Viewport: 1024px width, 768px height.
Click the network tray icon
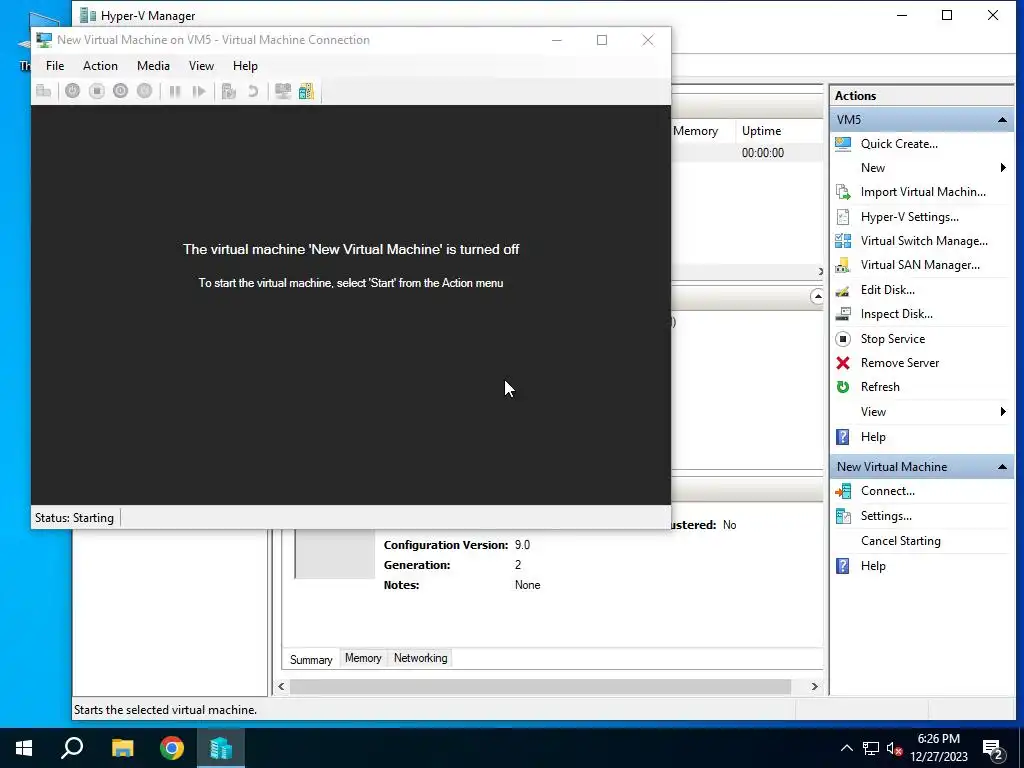click(871, 748)
